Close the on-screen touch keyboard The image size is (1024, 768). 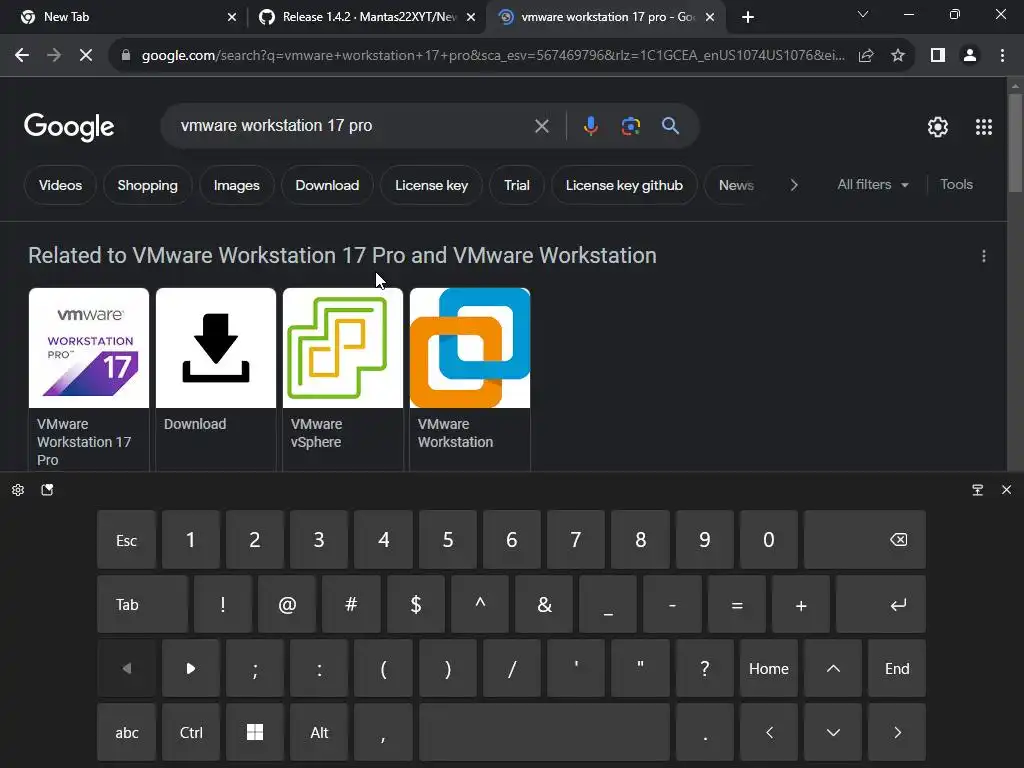point(1006,490)
